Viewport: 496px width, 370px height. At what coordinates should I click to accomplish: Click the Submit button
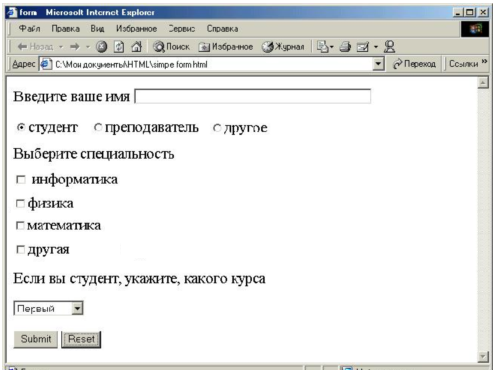(x=36, y=339)
